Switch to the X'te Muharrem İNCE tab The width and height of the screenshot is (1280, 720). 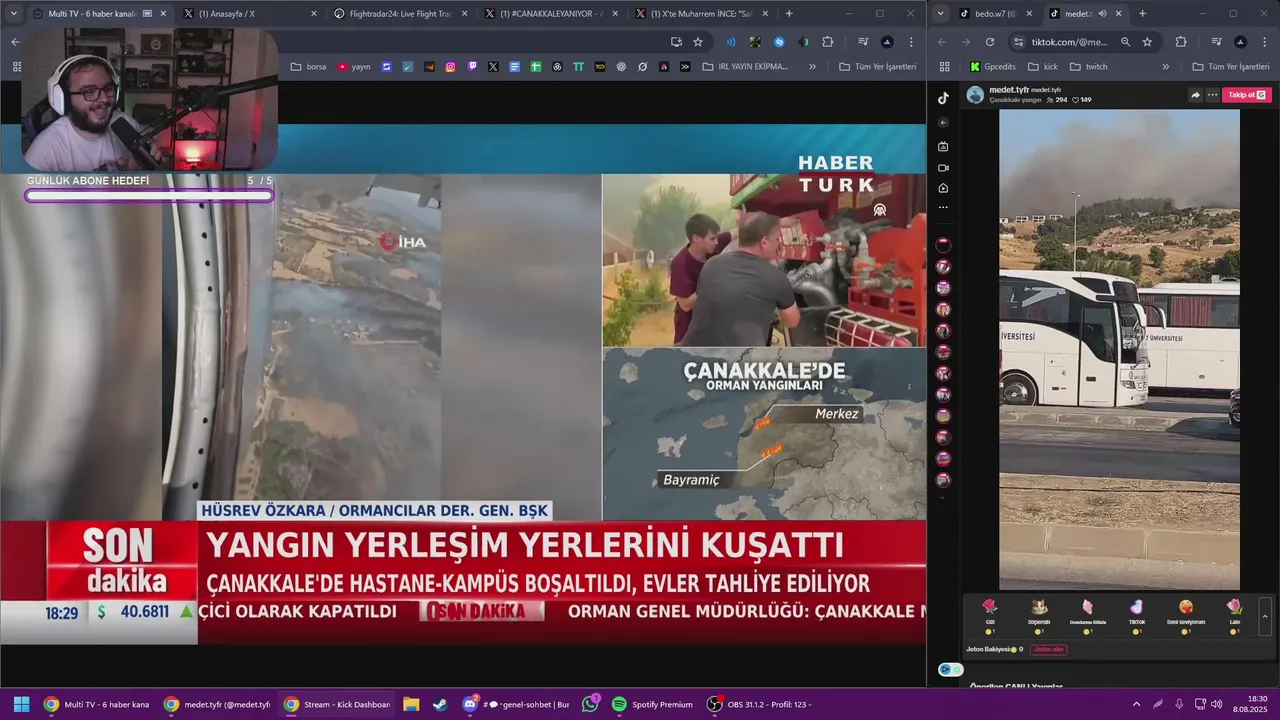point(700,14)
